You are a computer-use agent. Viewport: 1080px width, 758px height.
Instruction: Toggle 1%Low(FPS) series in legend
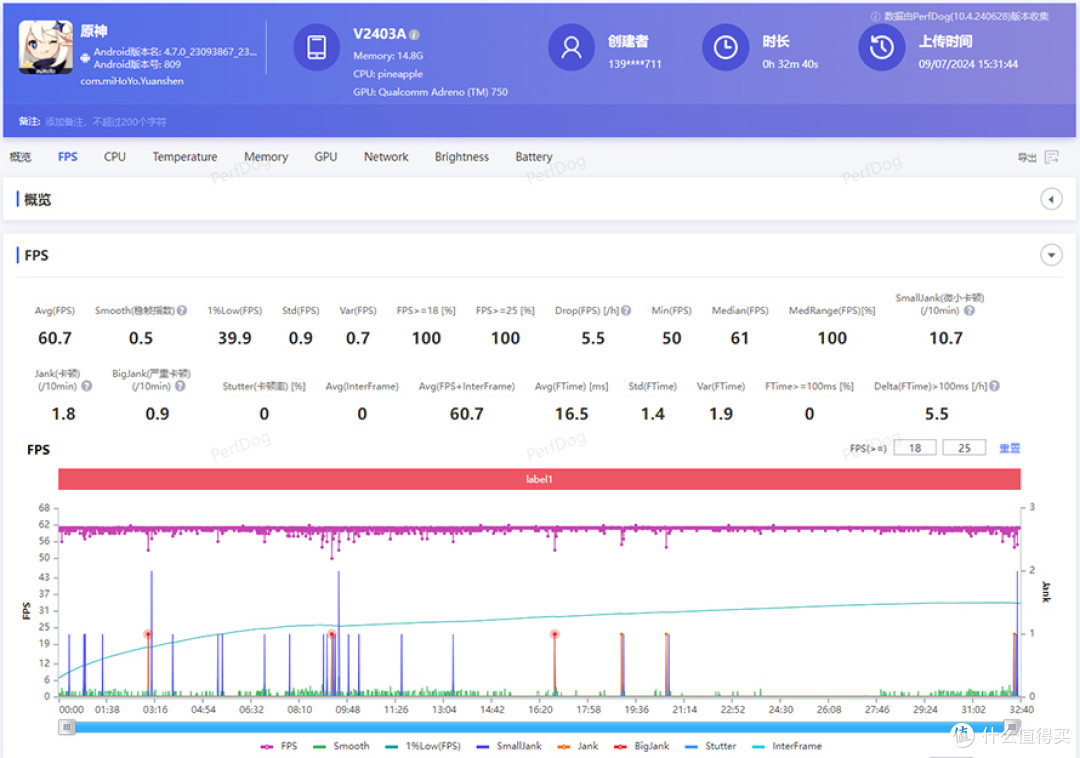[423, 746]
